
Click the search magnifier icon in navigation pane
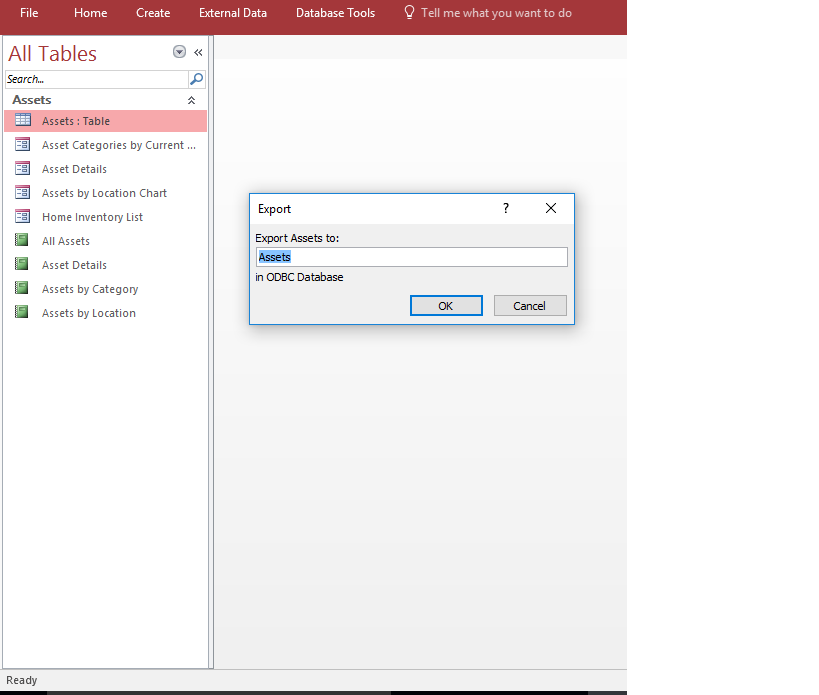[196, 79]
